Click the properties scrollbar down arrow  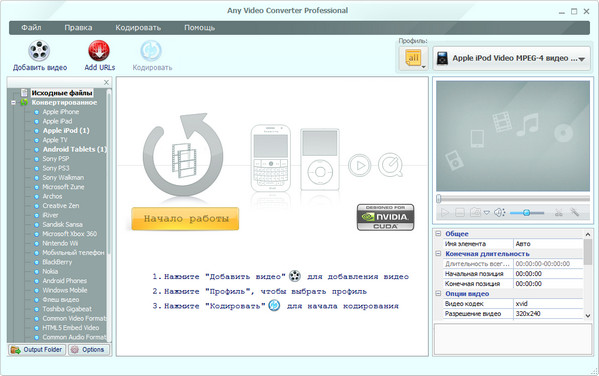point(588,316)
